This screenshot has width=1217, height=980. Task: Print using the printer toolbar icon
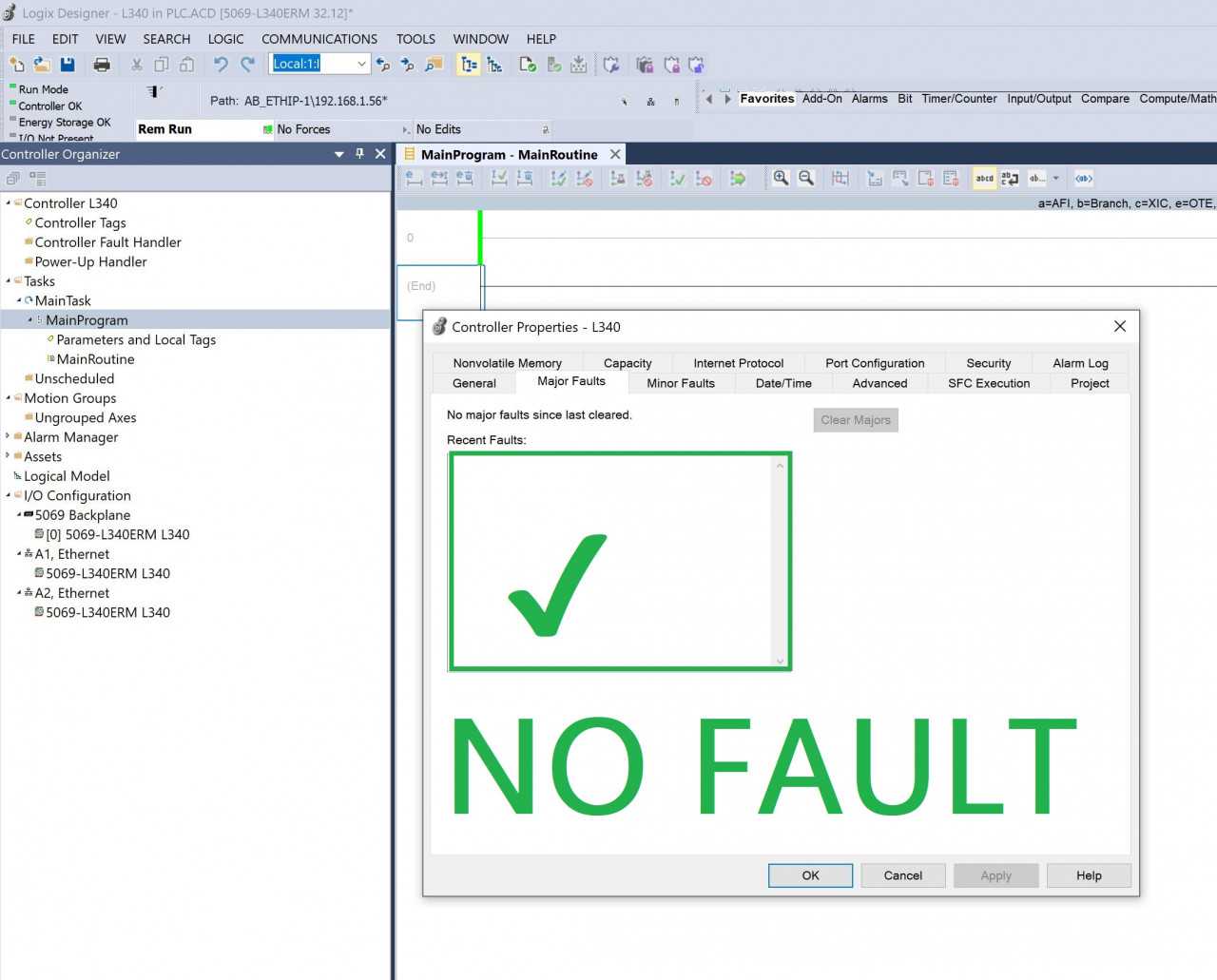(x=102, y=65)
